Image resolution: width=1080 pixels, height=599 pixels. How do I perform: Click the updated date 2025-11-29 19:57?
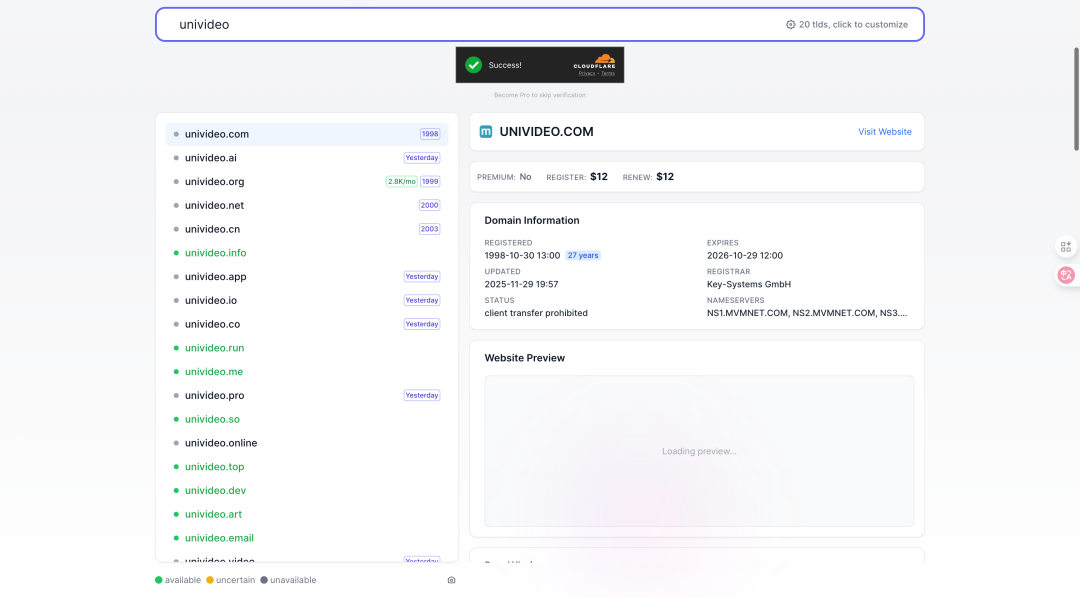pyautogui.click(x=521, y=284)
